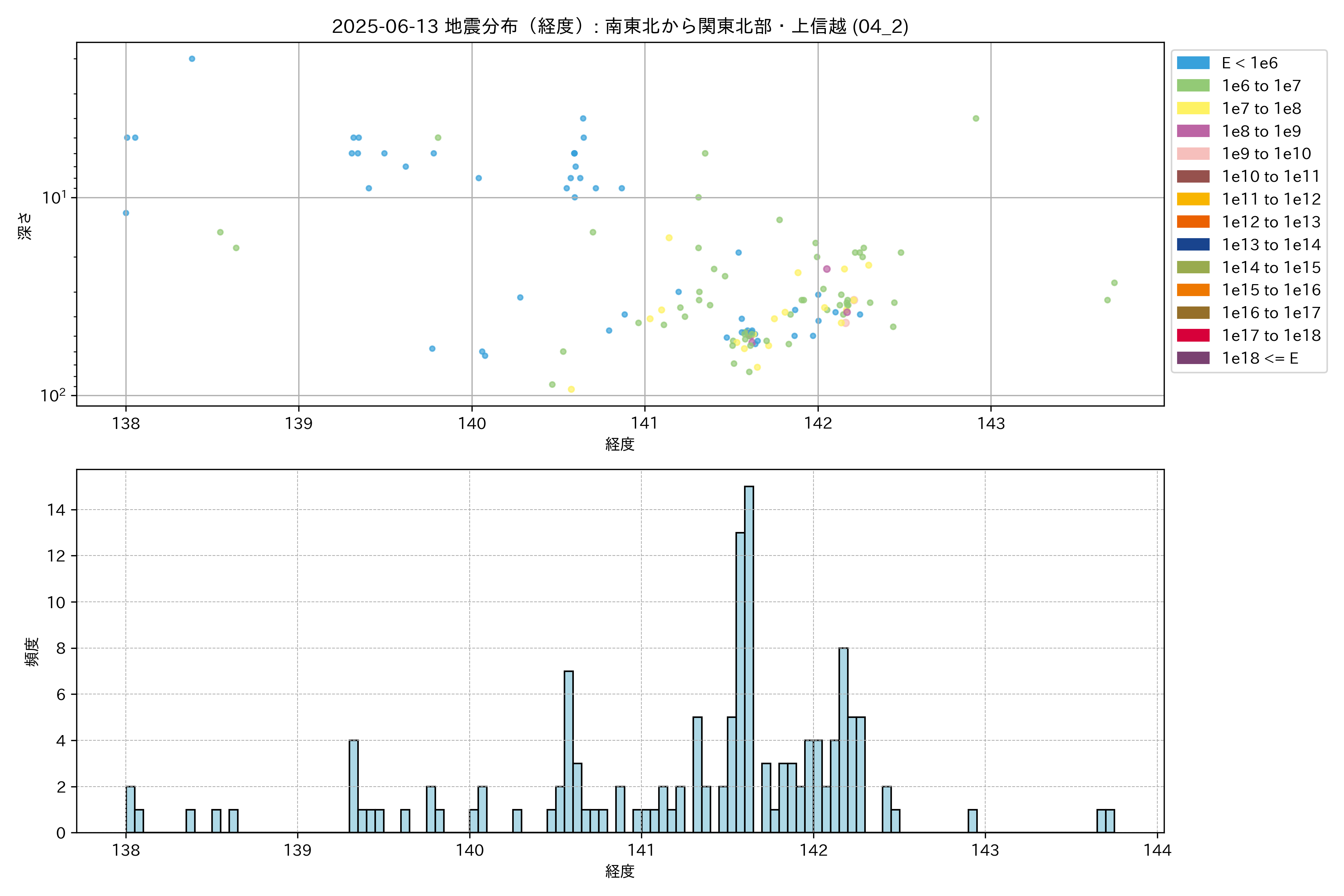1344x896 pixels.
Task: Click the '1e11 to 1e12' legend label
Action: click(x=1271, y=199)
